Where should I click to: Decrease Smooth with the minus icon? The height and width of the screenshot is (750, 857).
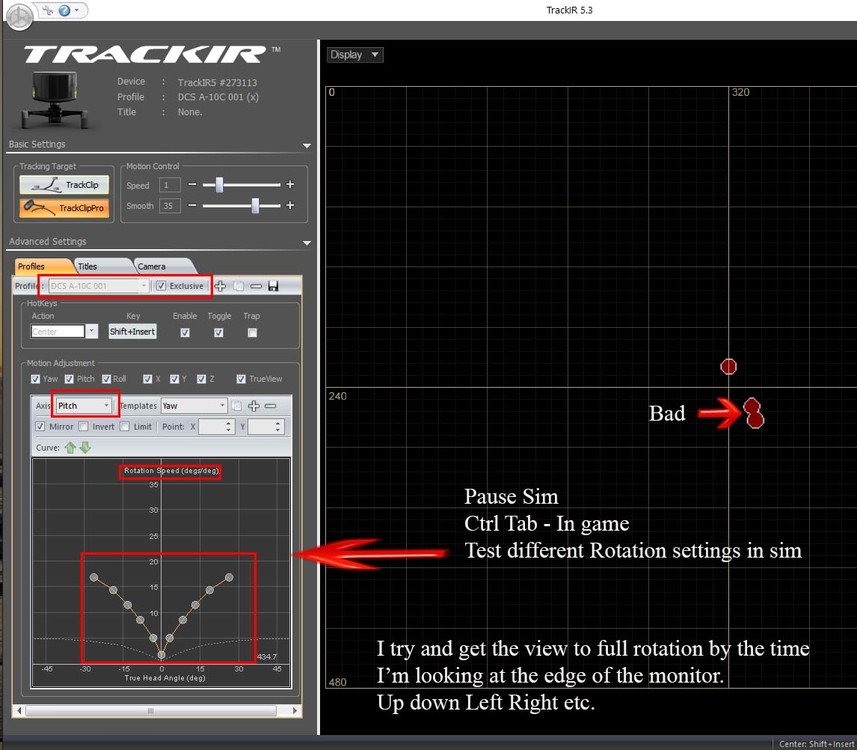click(192, 206)
